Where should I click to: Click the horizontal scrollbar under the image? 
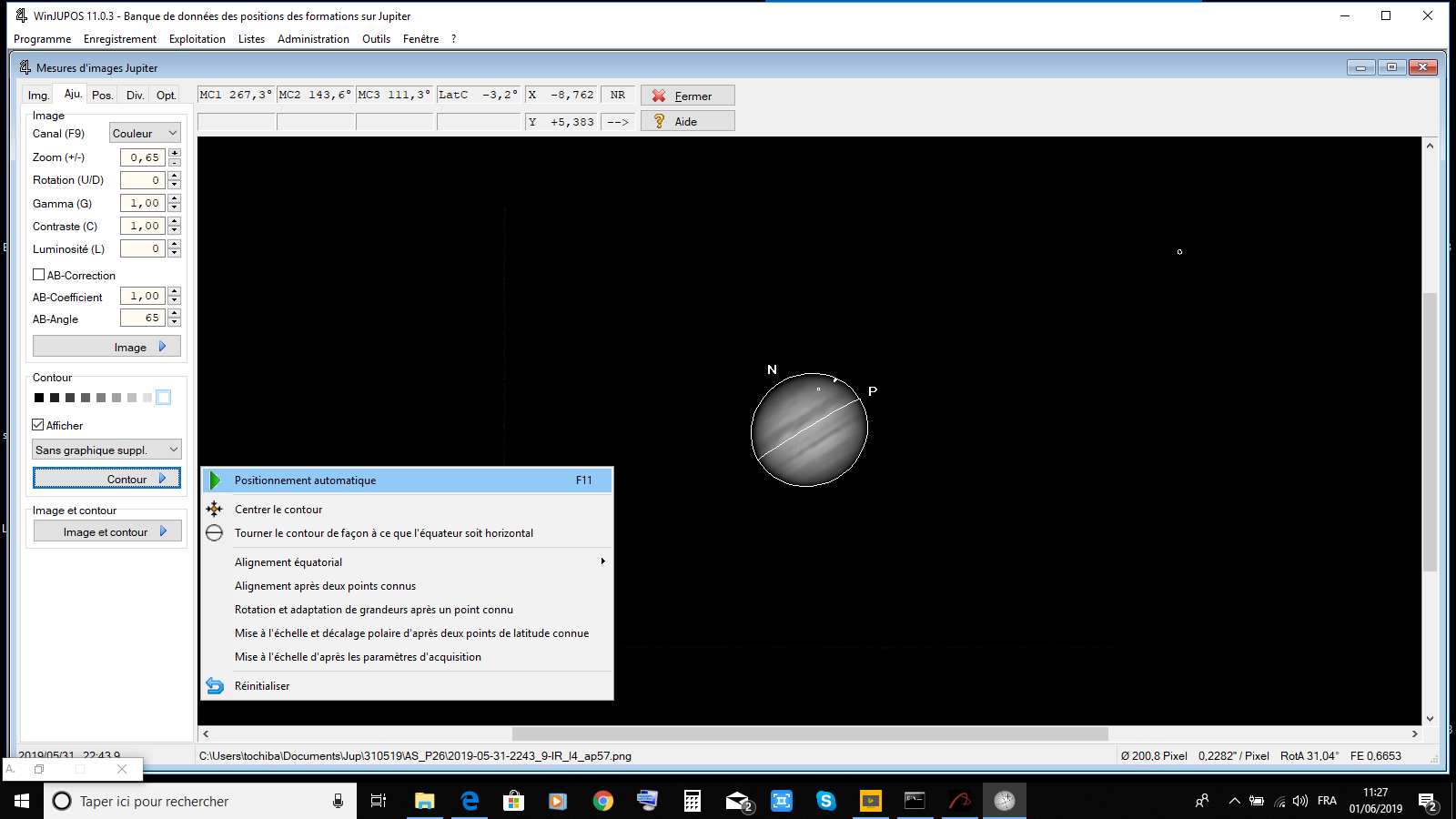click(x=810, y=733)
